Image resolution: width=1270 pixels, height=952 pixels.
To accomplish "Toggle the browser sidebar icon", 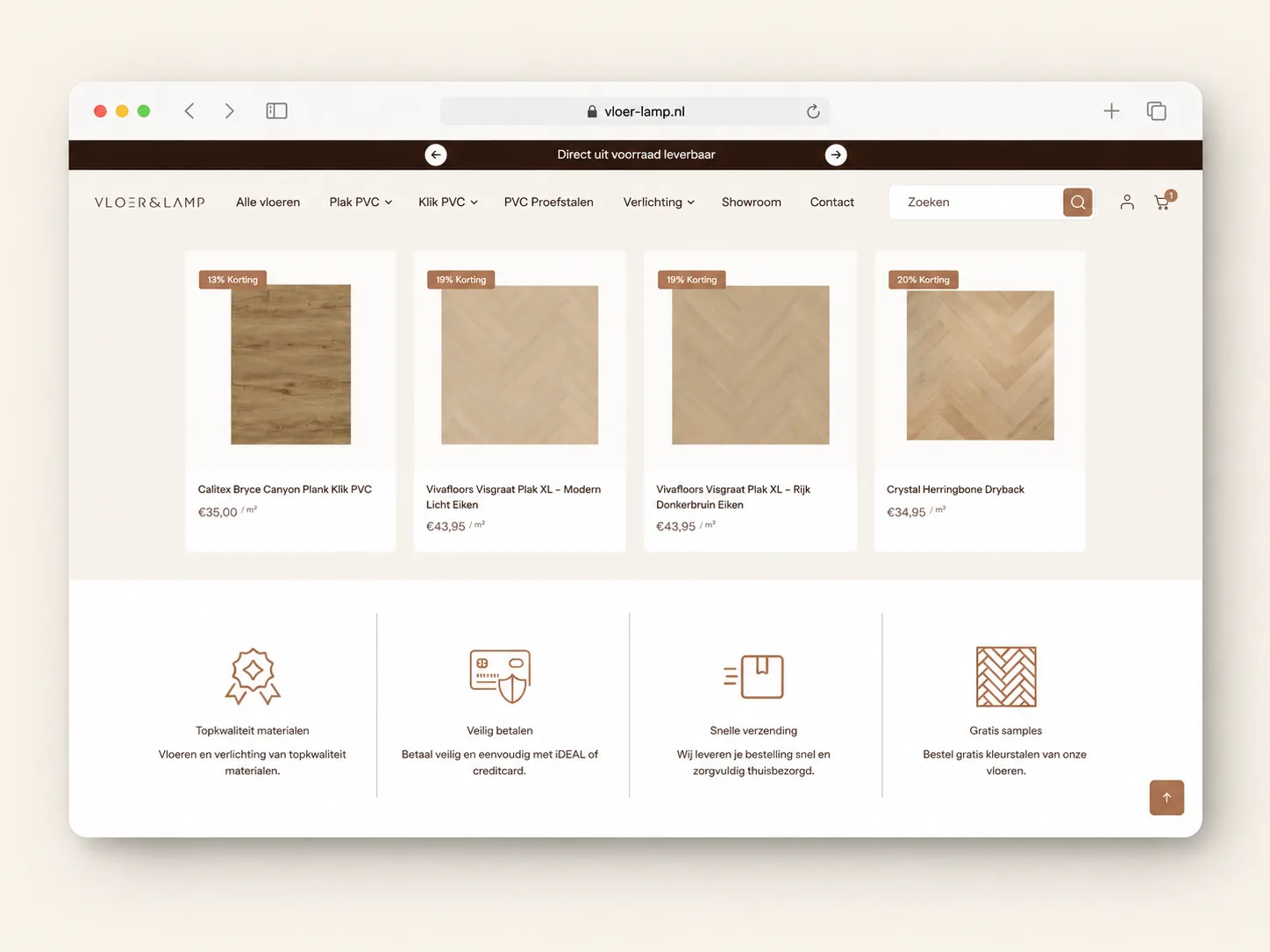I will pyautogui.click(x=276, y=110).
